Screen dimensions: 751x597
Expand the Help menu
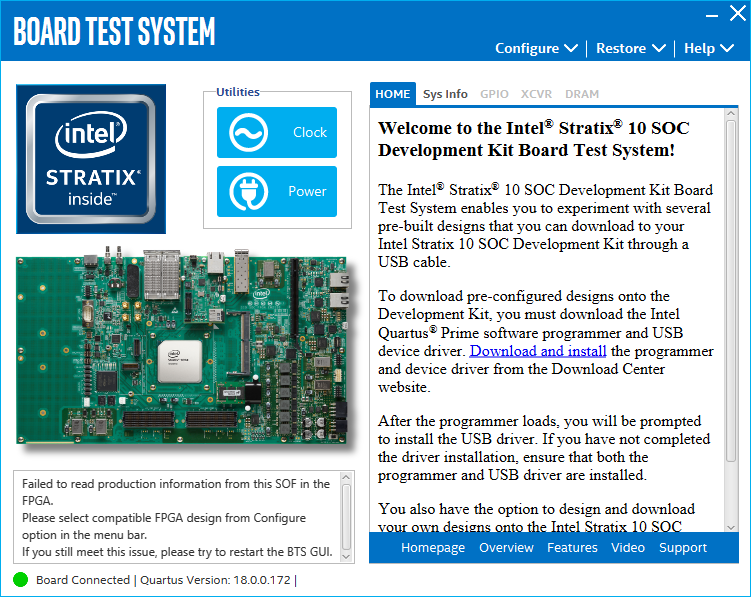pos(709,48)
